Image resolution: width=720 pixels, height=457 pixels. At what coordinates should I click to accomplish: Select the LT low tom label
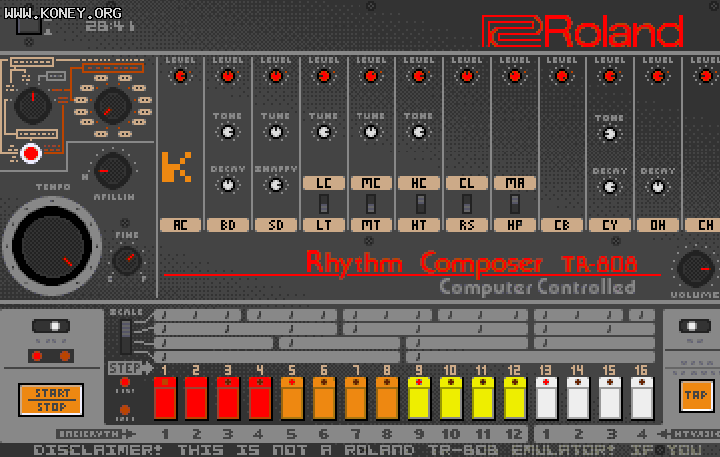[324, 225]
